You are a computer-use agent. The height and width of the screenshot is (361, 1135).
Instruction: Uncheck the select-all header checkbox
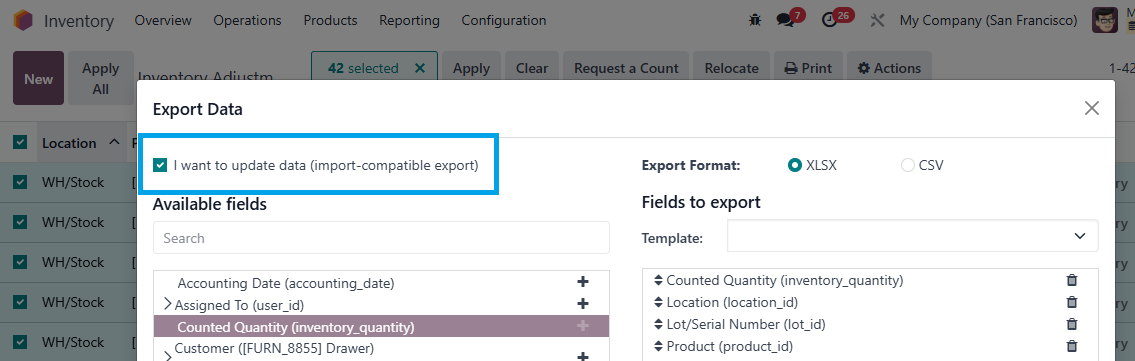(x=20, y=143)
